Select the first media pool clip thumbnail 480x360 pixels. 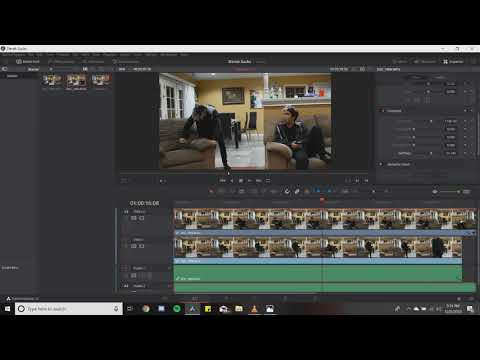52,80
